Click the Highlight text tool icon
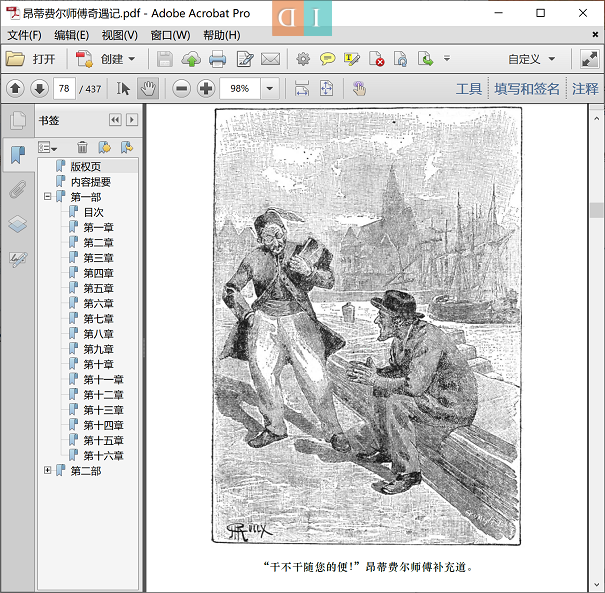Screen dimensions: 605x593 point(352,59)
